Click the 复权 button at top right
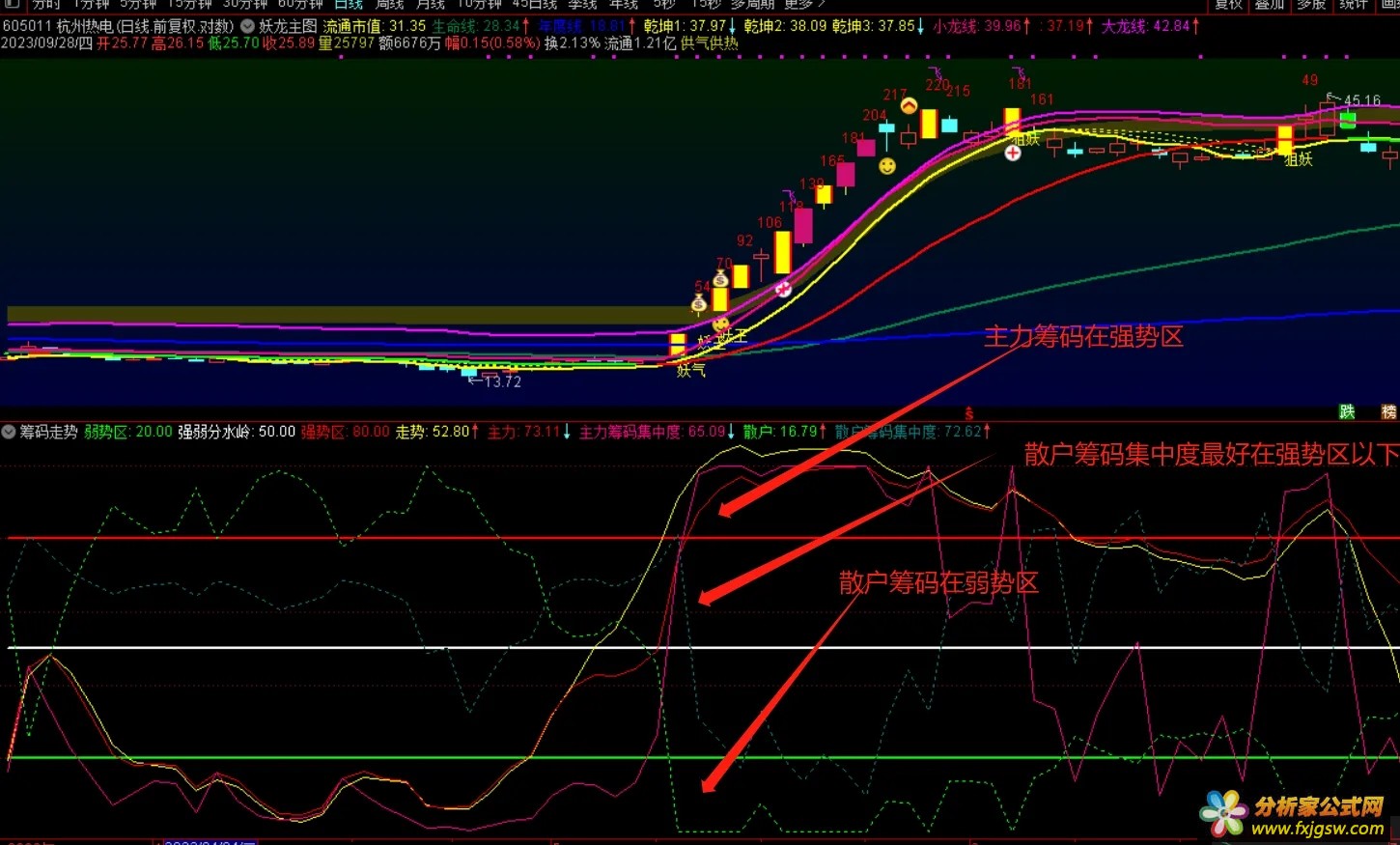Screen dimensions: 1400x845 coord(1229,5)
